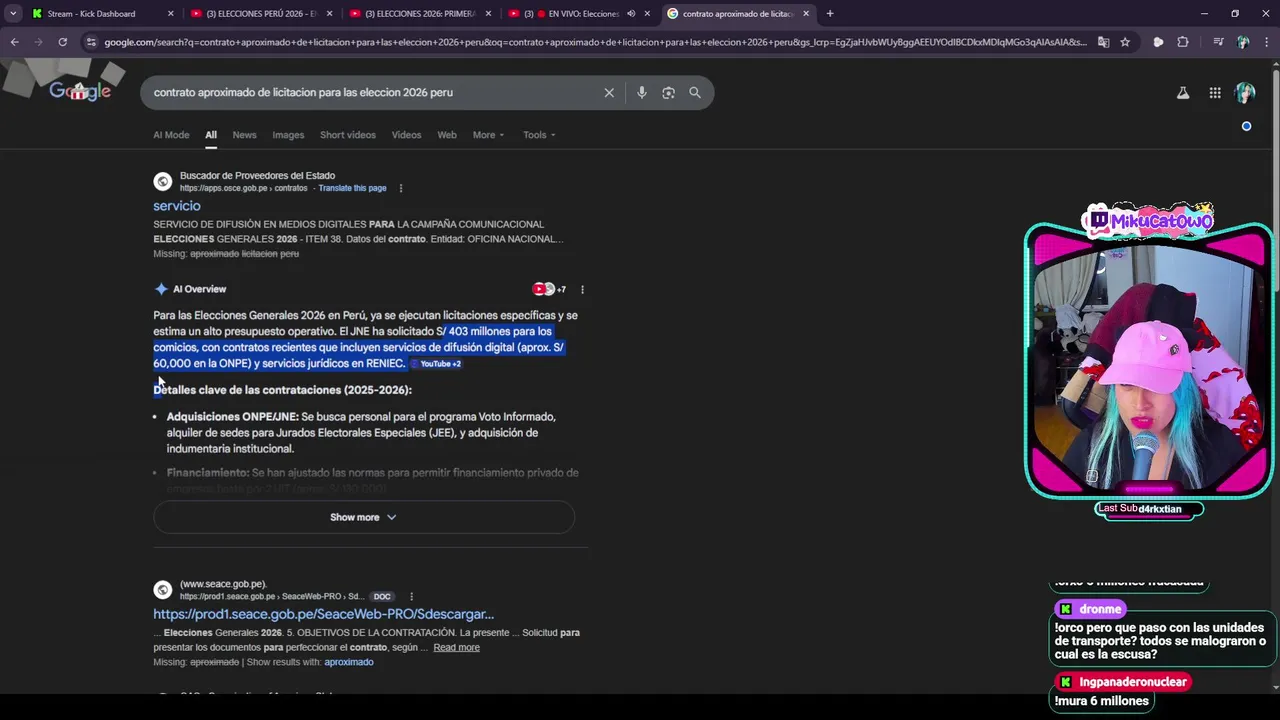Image resolution: width=1280 pixels, height=720 pixels.
Task: Open the pinned extension icon beside Extensions
Action: [1158, 42]
